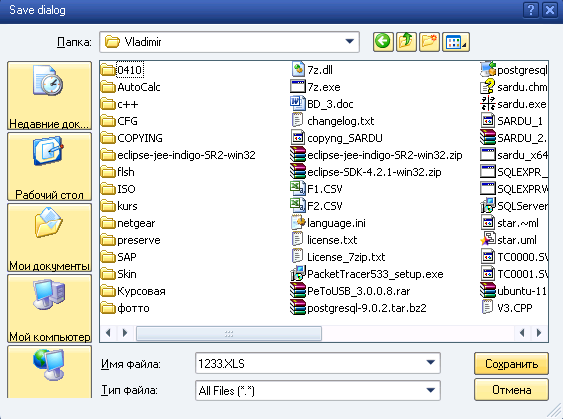Viewport: 563px width, 419px height.
Task: Select the F2.CSV file
Action: (316, 206)
